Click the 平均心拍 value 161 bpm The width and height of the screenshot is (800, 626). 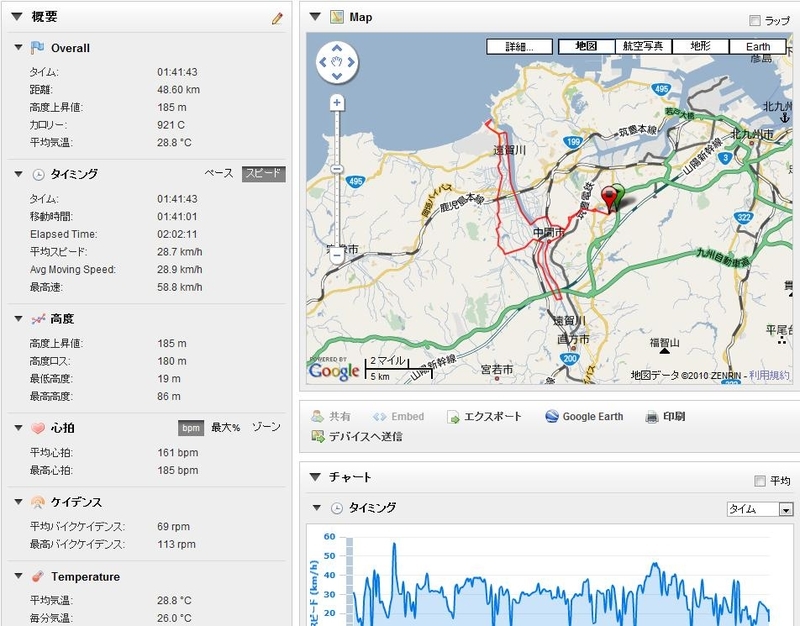(x=178, y=453)
